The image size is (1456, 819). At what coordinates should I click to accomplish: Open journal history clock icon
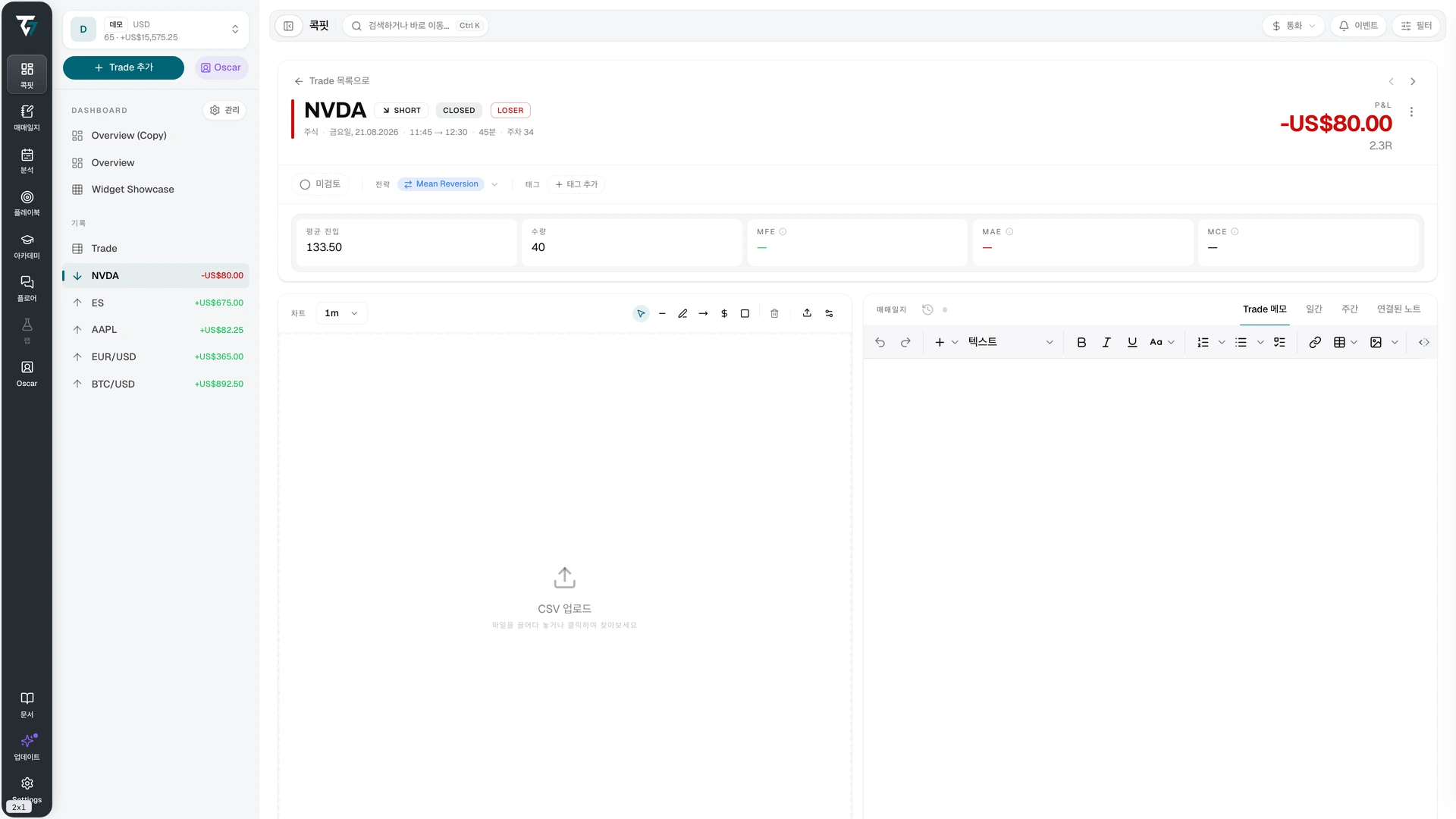click(927, 309)
